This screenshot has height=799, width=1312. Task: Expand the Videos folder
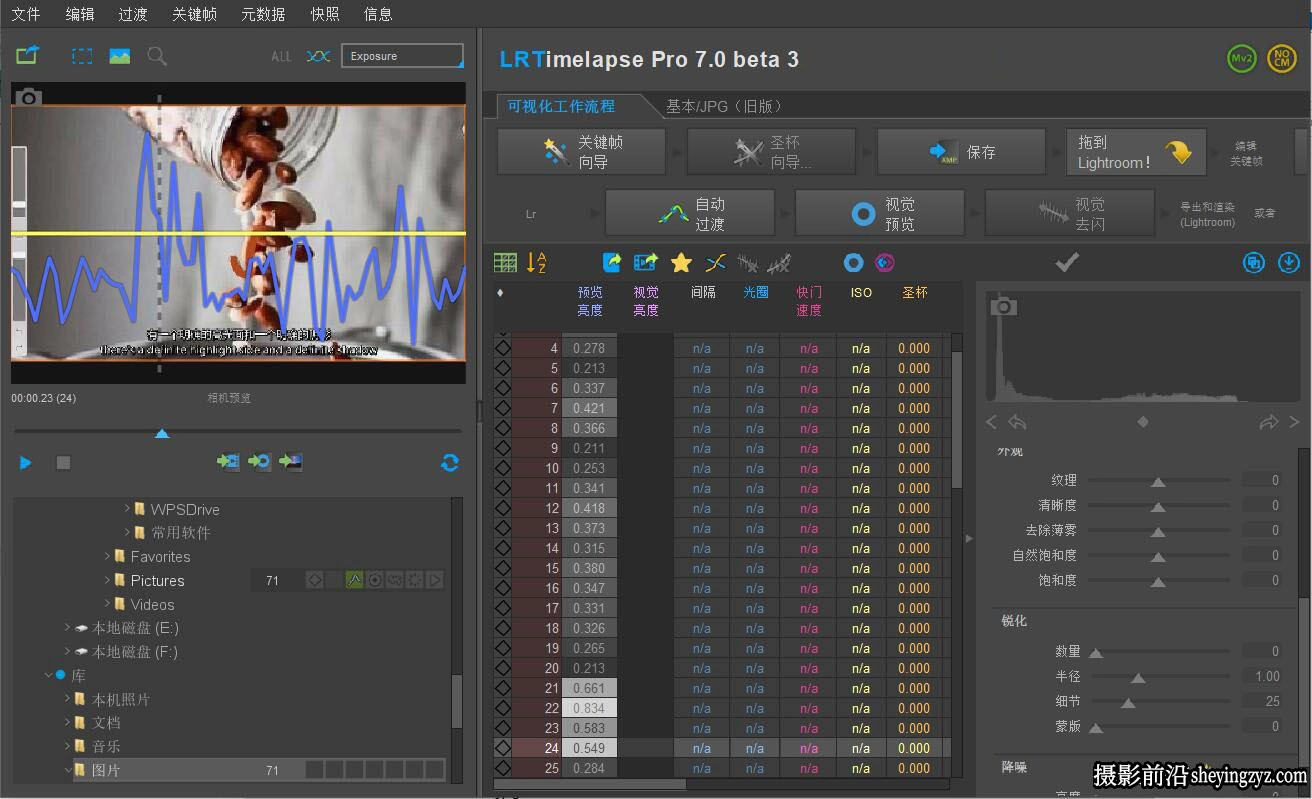pos(107,604)
